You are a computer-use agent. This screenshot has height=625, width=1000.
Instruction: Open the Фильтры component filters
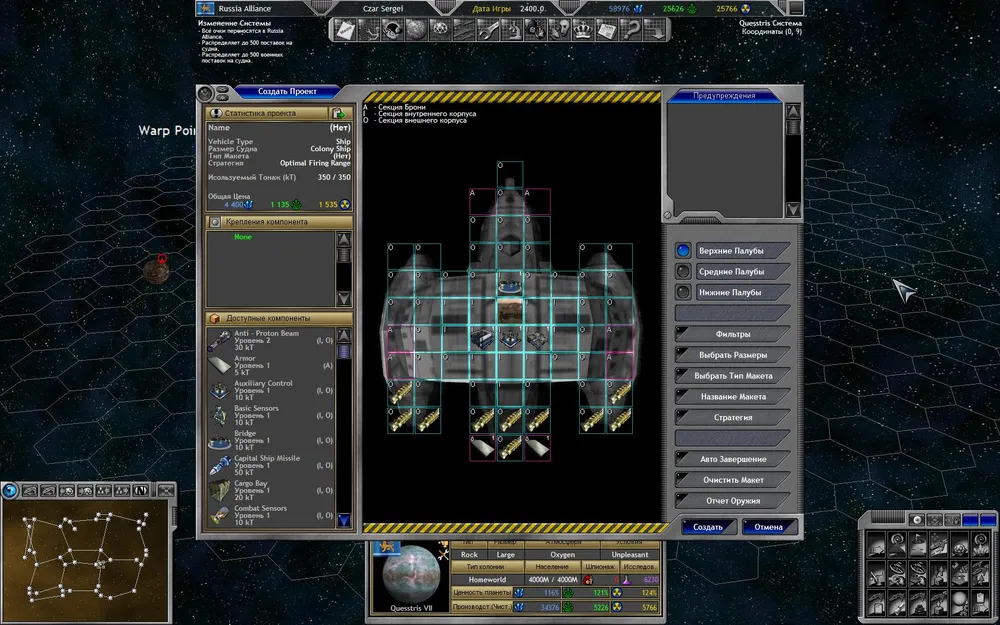coord(733,335)
